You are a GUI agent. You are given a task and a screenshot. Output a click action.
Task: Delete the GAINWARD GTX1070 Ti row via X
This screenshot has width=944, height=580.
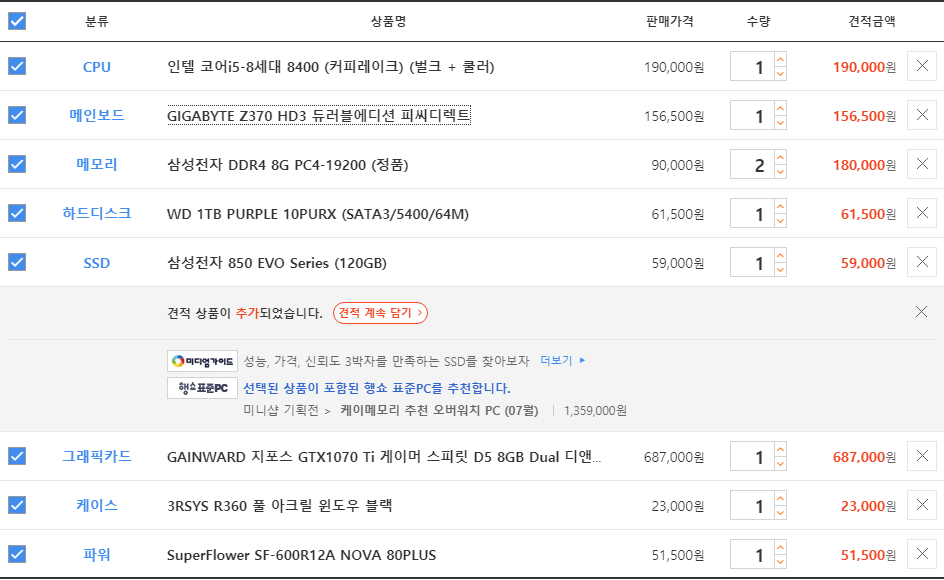tap(922, 456)
